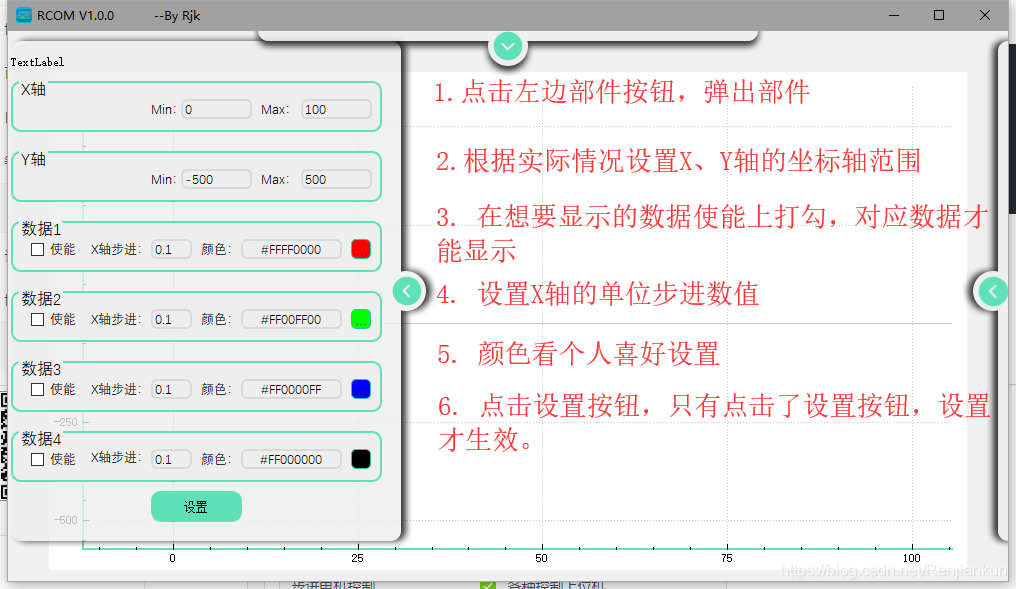Toggle the 数据3 使能 checkbox
Screen dimensions: 1016x589
[38, 389]
